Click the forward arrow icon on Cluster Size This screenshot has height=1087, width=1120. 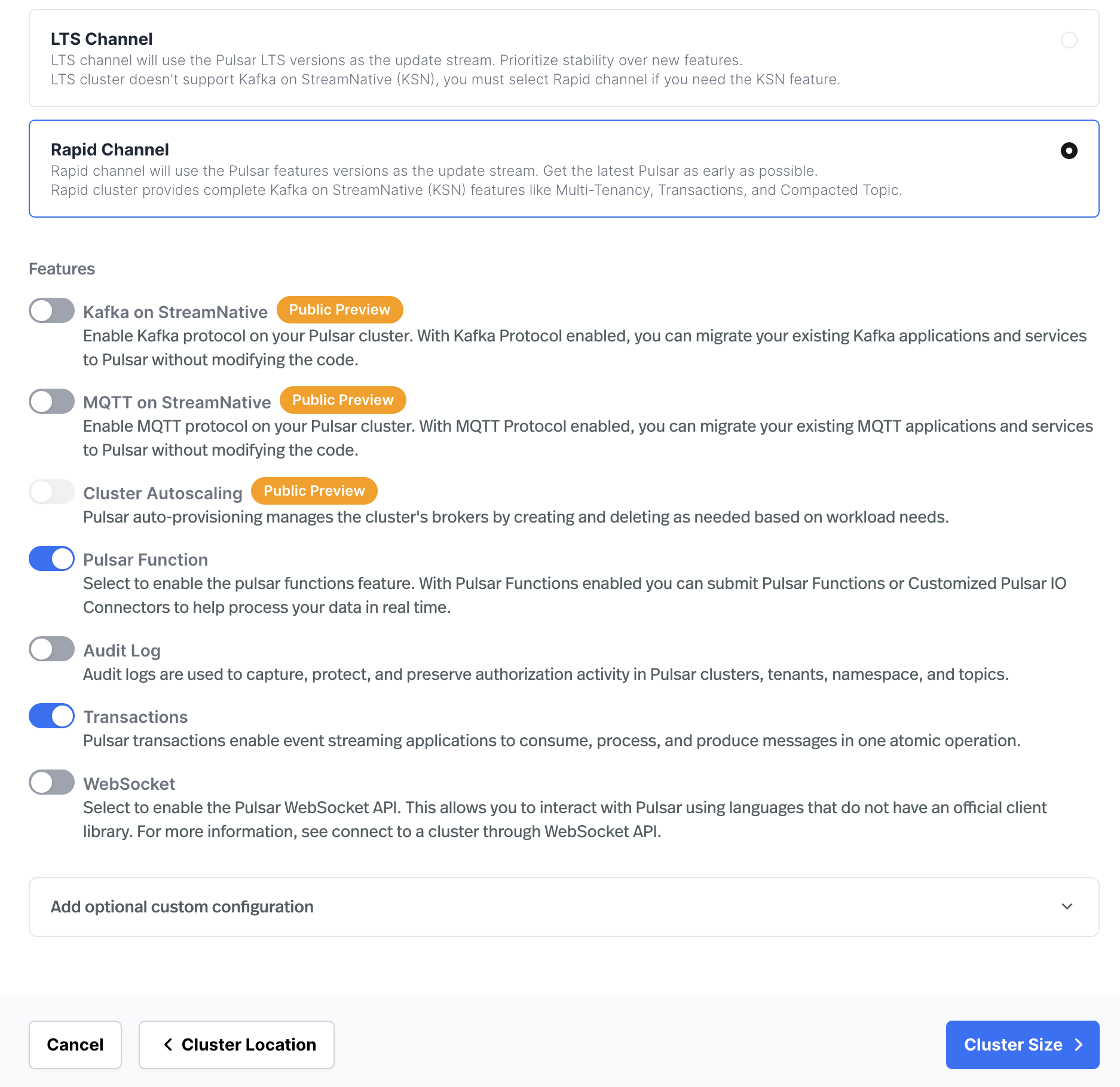1079,1044
